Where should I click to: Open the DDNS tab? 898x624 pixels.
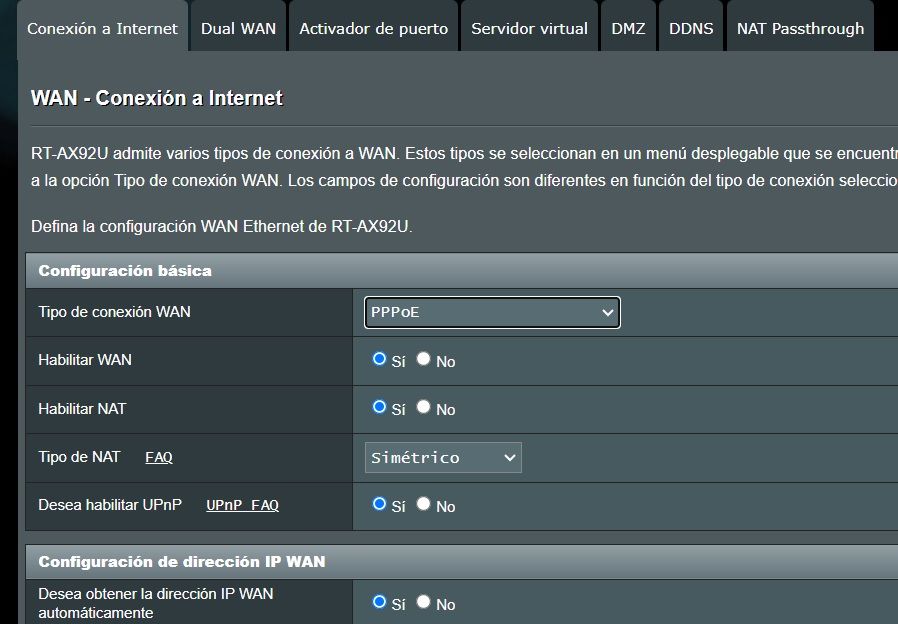pyautogui.click(x=691, y=28)
